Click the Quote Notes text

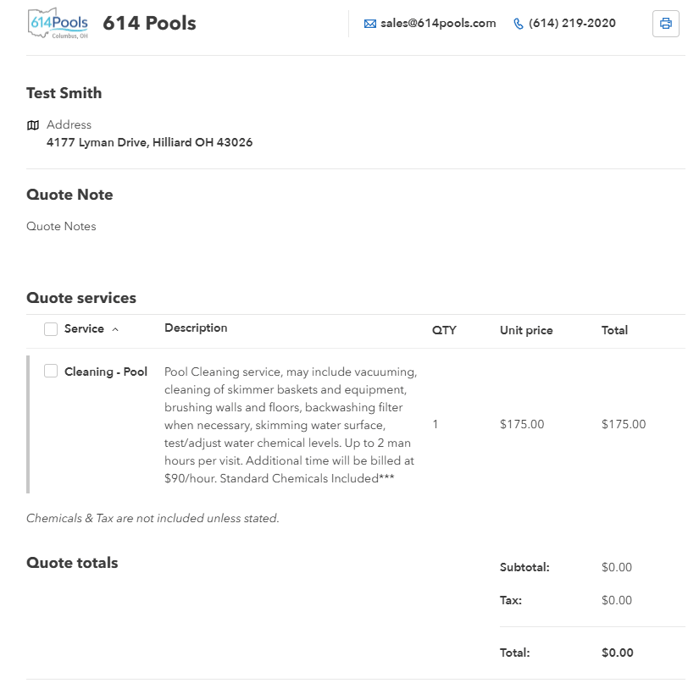(x=61, y=226)
